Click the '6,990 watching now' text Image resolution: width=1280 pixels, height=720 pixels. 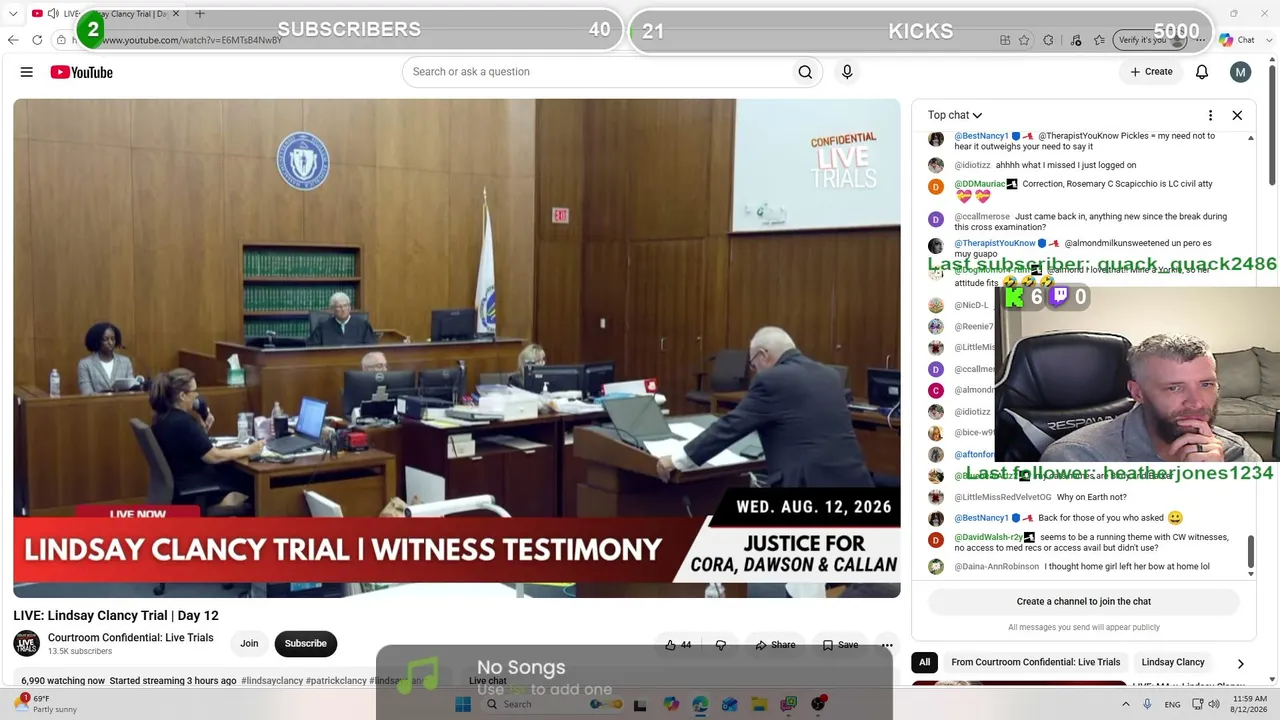click(x=63, y=681)
